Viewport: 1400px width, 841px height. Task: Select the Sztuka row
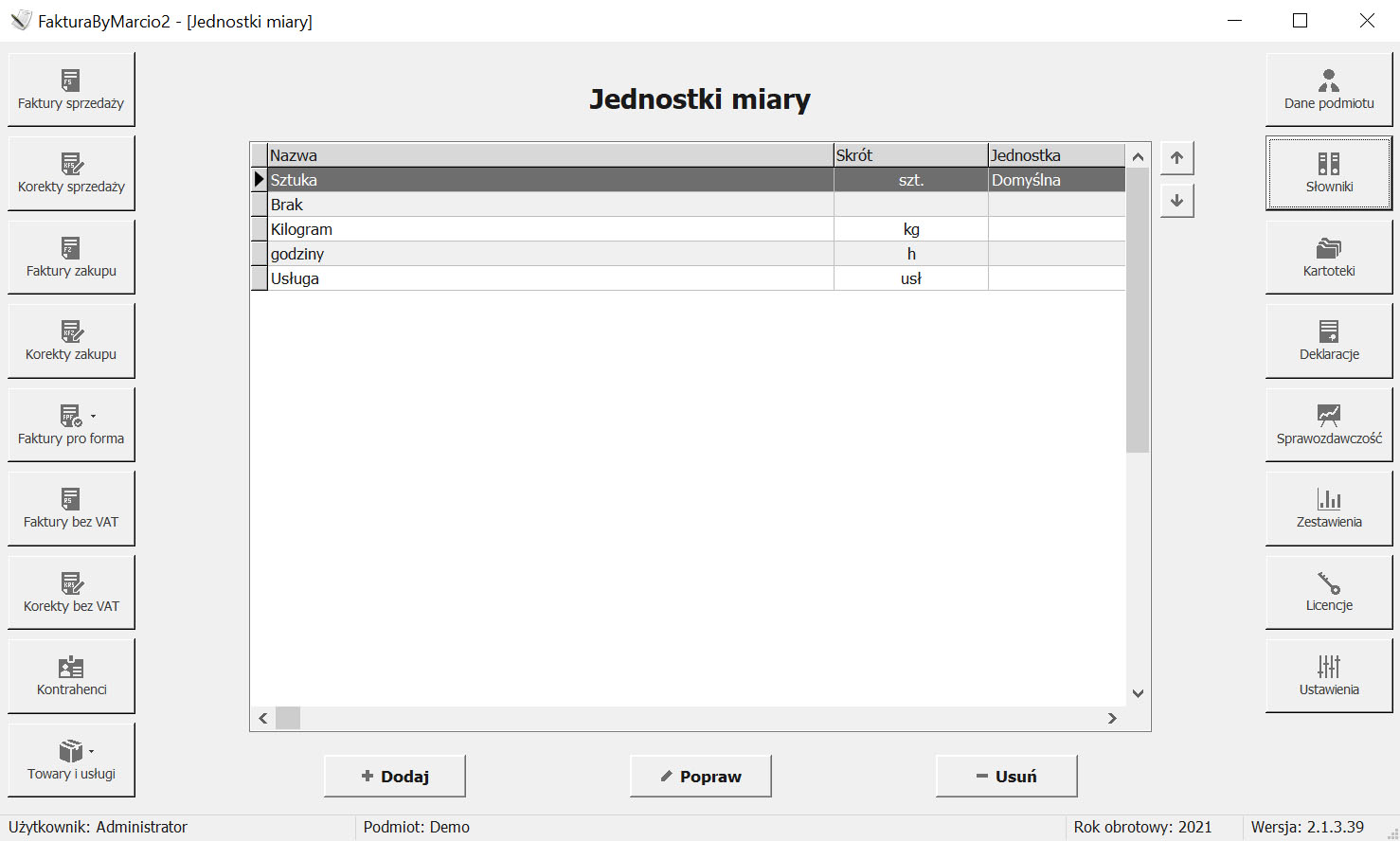[x=688, y=180]
